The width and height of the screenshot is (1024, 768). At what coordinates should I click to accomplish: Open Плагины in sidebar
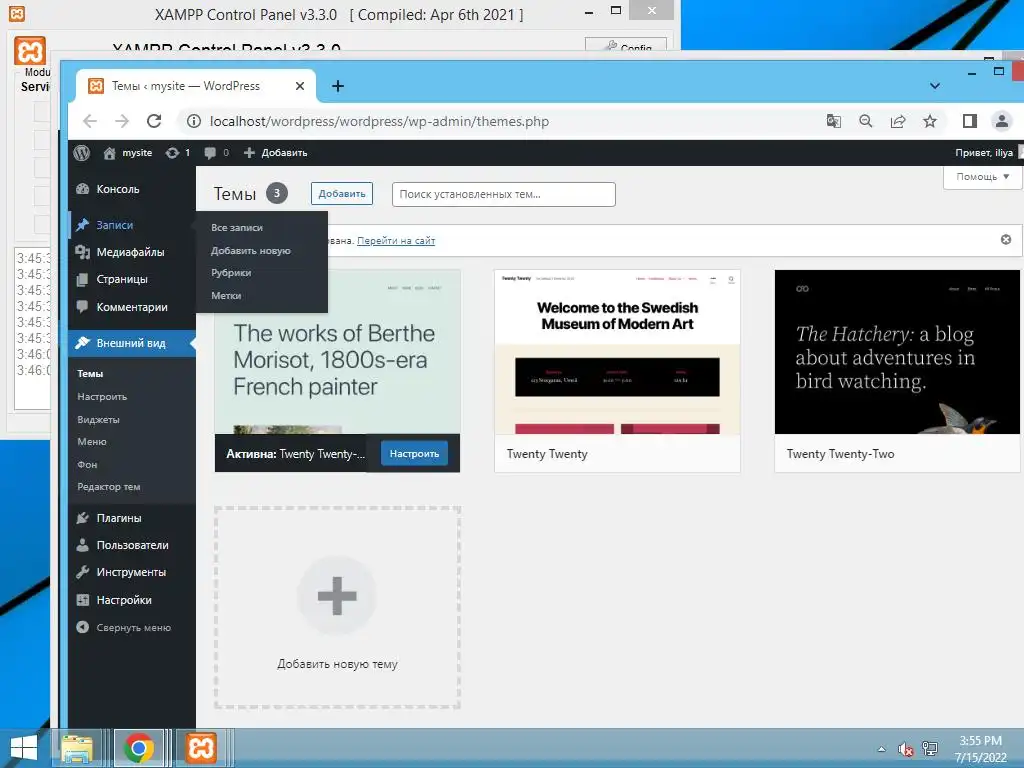click(x=132, y=518)
